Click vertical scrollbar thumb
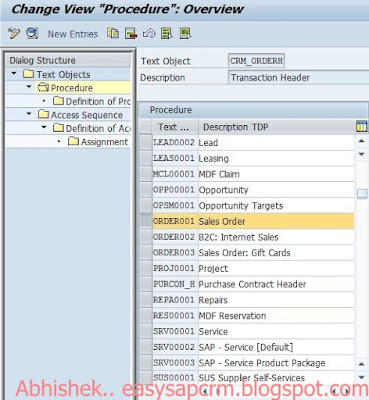 click(362, 194)
